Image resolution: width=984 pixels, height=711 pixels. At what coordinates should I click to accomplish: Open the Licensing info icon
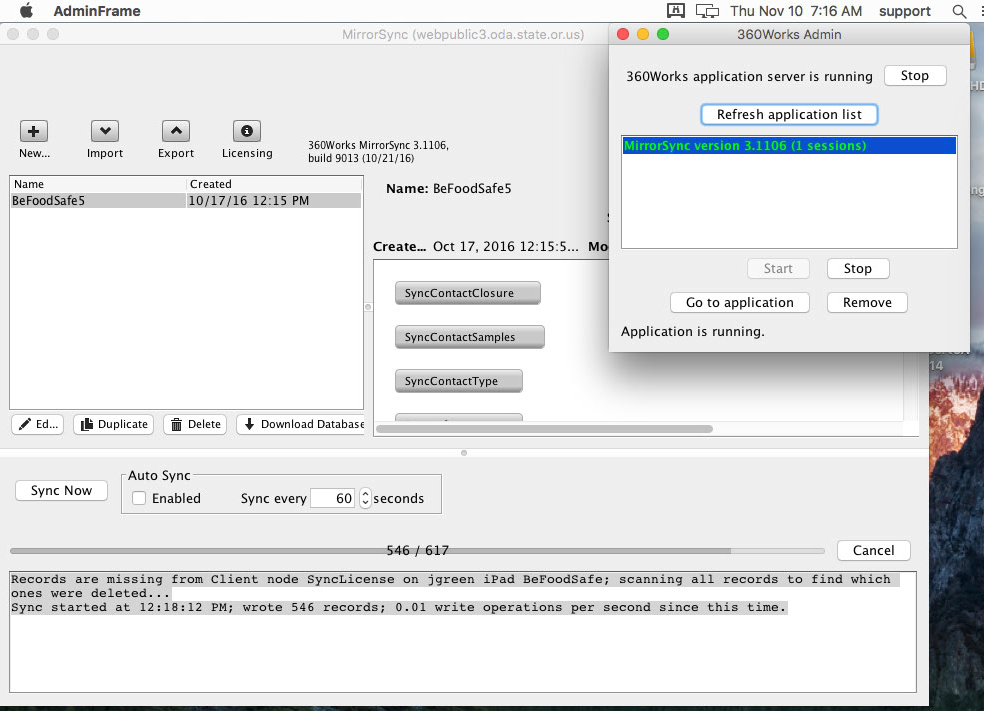tap(247, 131)
